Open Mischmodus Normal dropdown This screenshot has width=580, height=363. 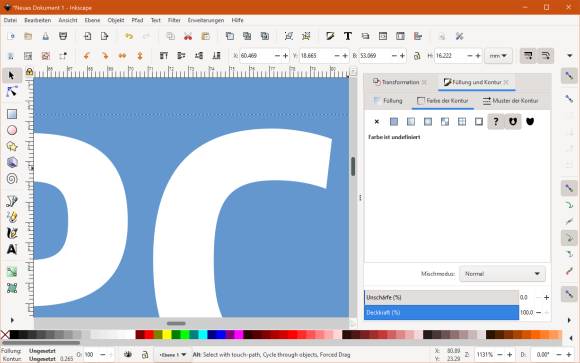click(x=502, y=274)
